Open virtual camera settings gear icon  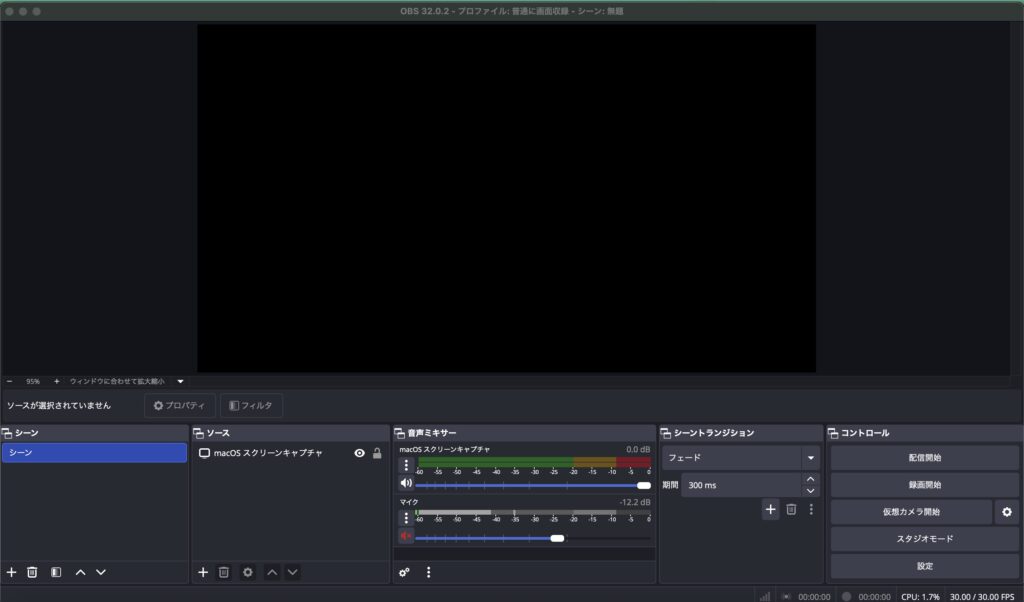click(1007, 512)
